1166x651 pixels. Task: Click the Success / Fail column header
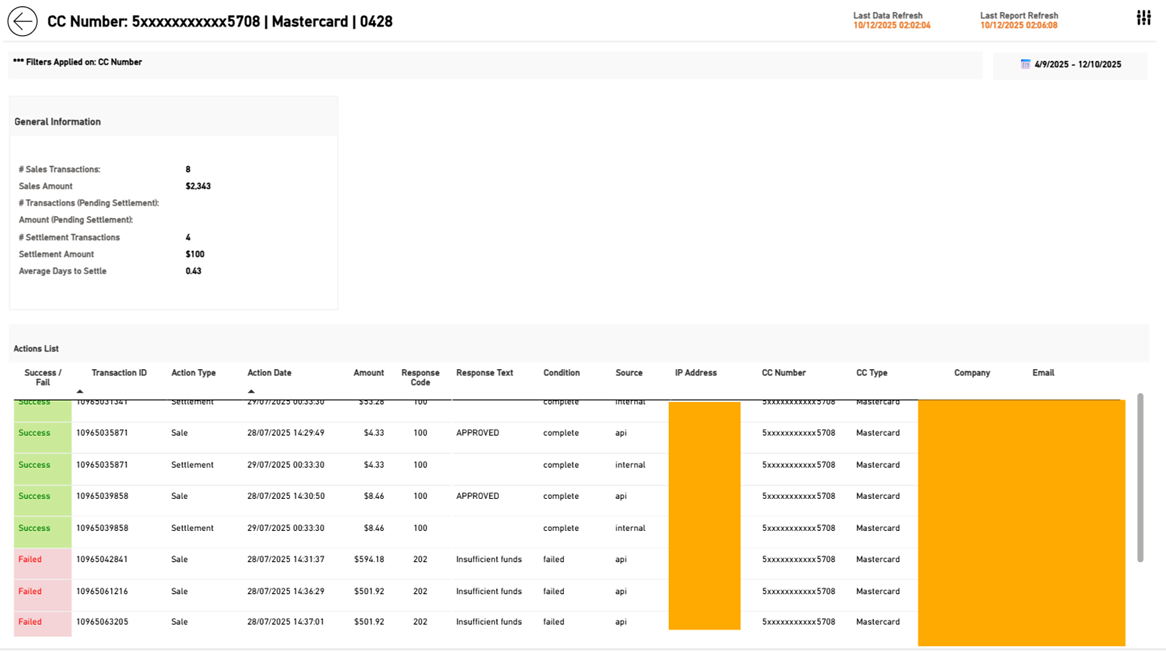(x=43, y=377)
